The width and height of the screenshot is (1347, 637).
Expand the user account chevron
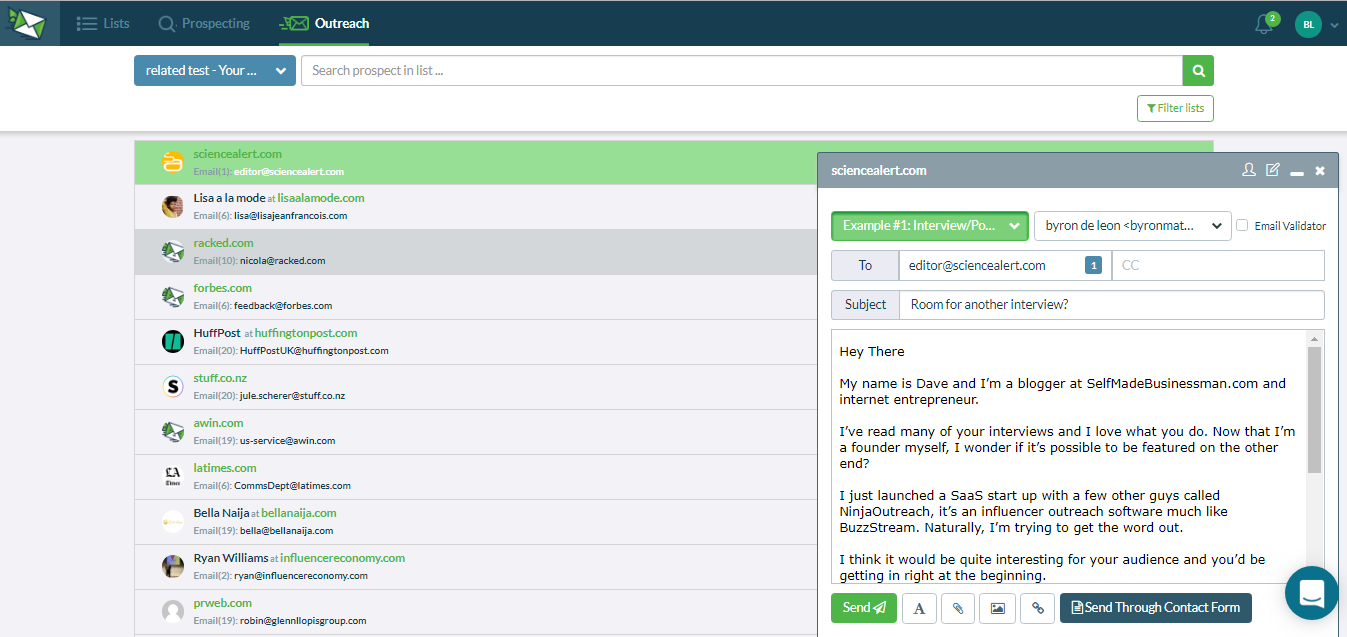tap(1334, 26)
